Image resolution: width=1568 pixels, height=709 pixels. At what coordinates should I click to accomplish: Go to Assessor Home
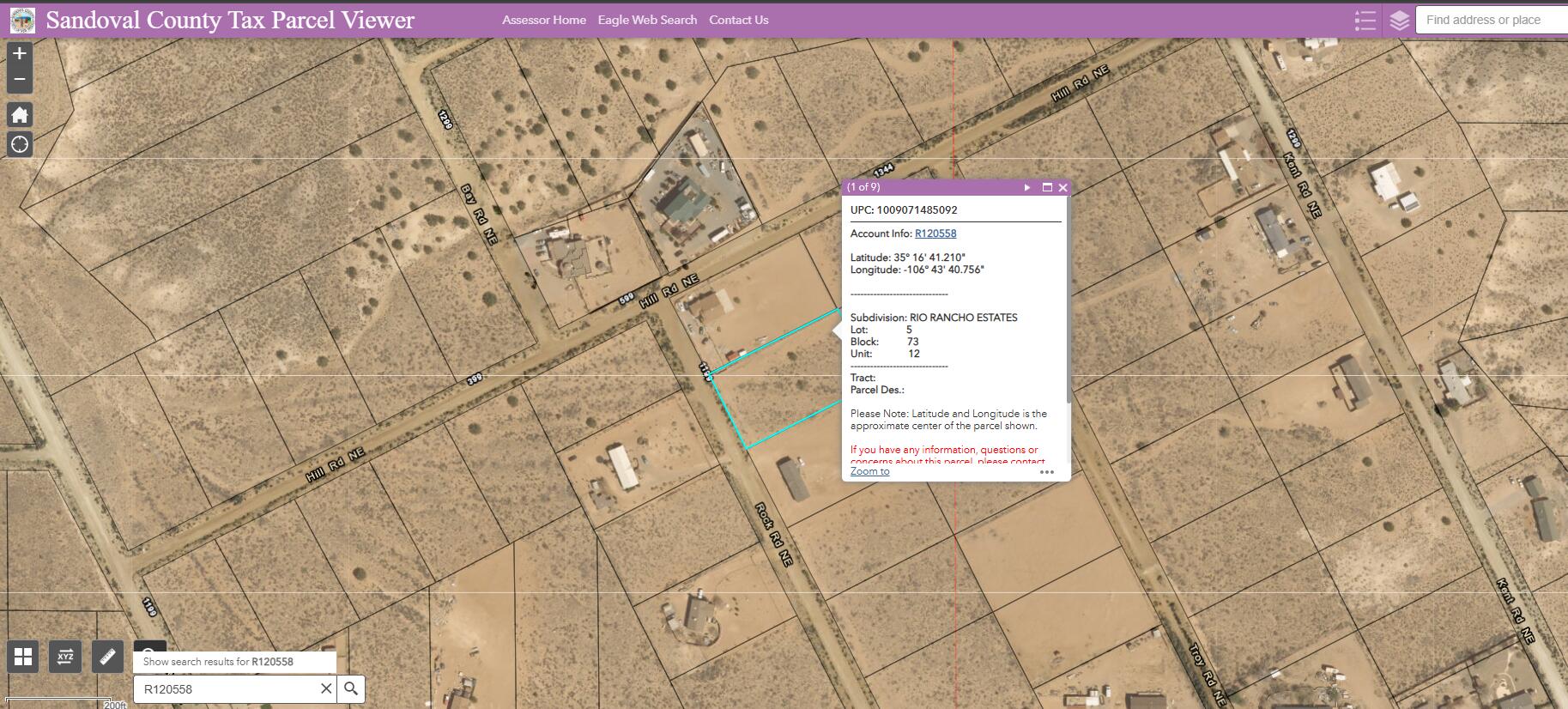(x=544, y=20)
